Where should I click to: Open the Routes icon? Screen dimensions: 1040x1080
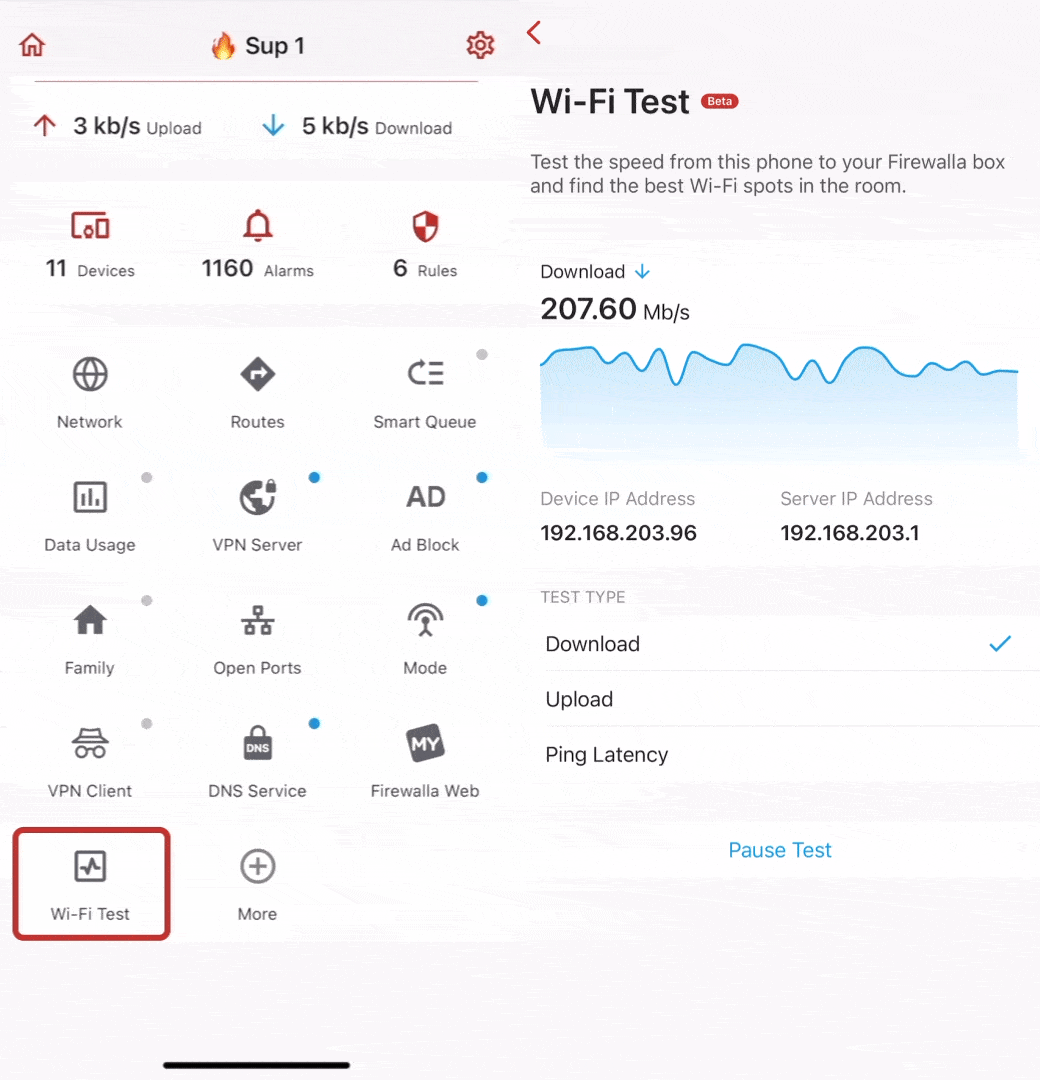pyautogui.click(x=258, y=374)
